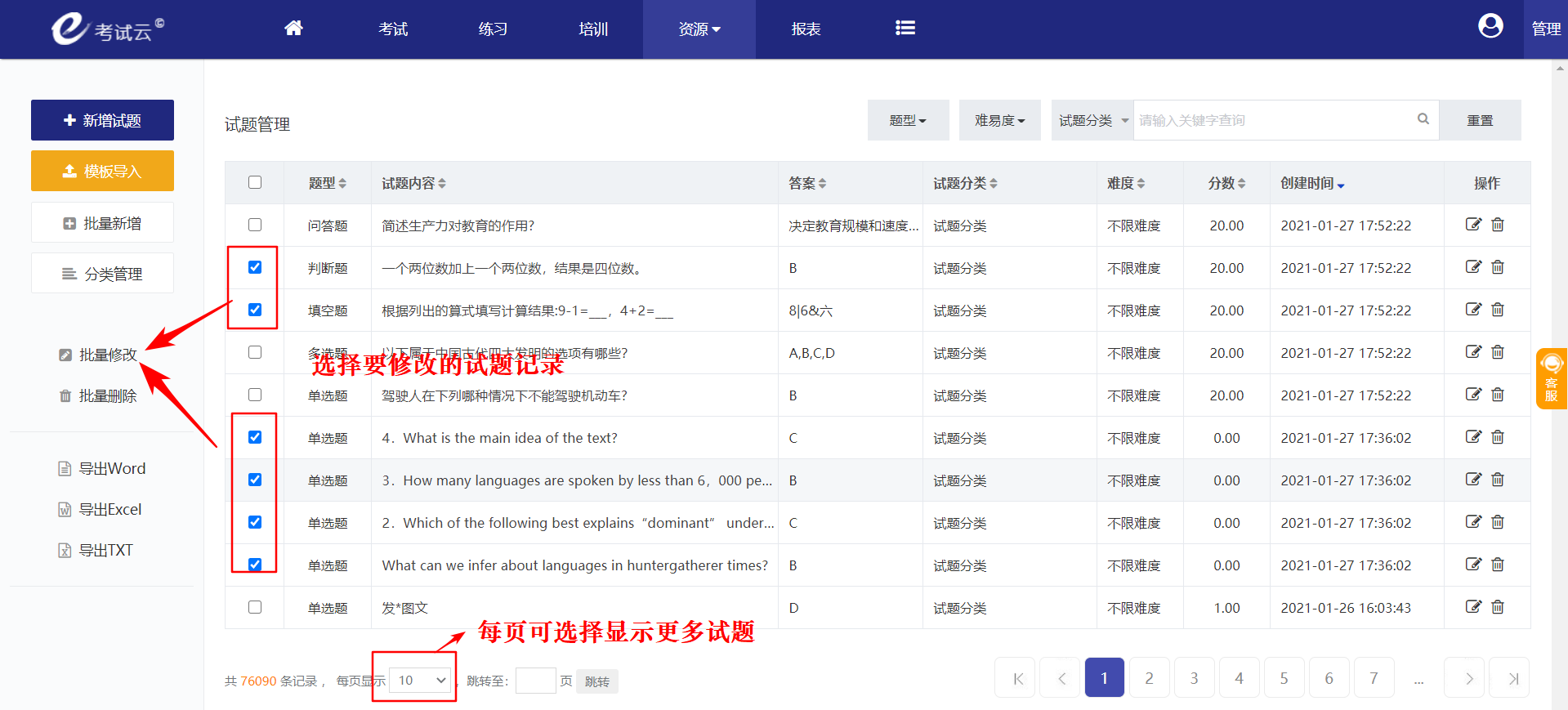Expand the 资源 navigation dropdown
This screenshot has width=1568, height=710.
[699, 29]
